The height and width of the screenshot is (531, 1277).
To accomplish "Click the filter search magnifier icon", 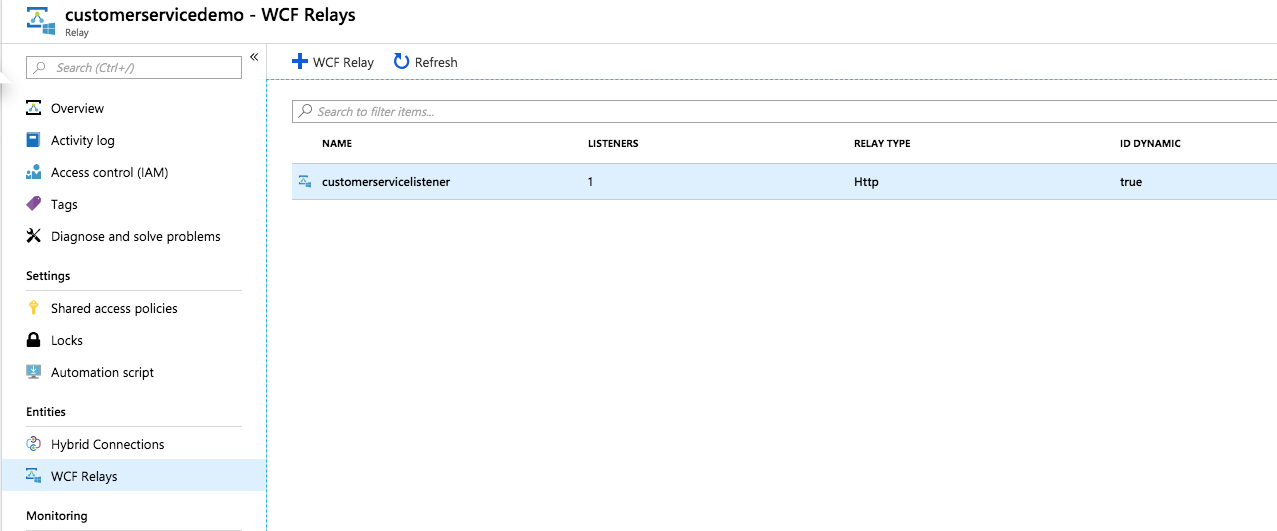I will coord(305,111).
